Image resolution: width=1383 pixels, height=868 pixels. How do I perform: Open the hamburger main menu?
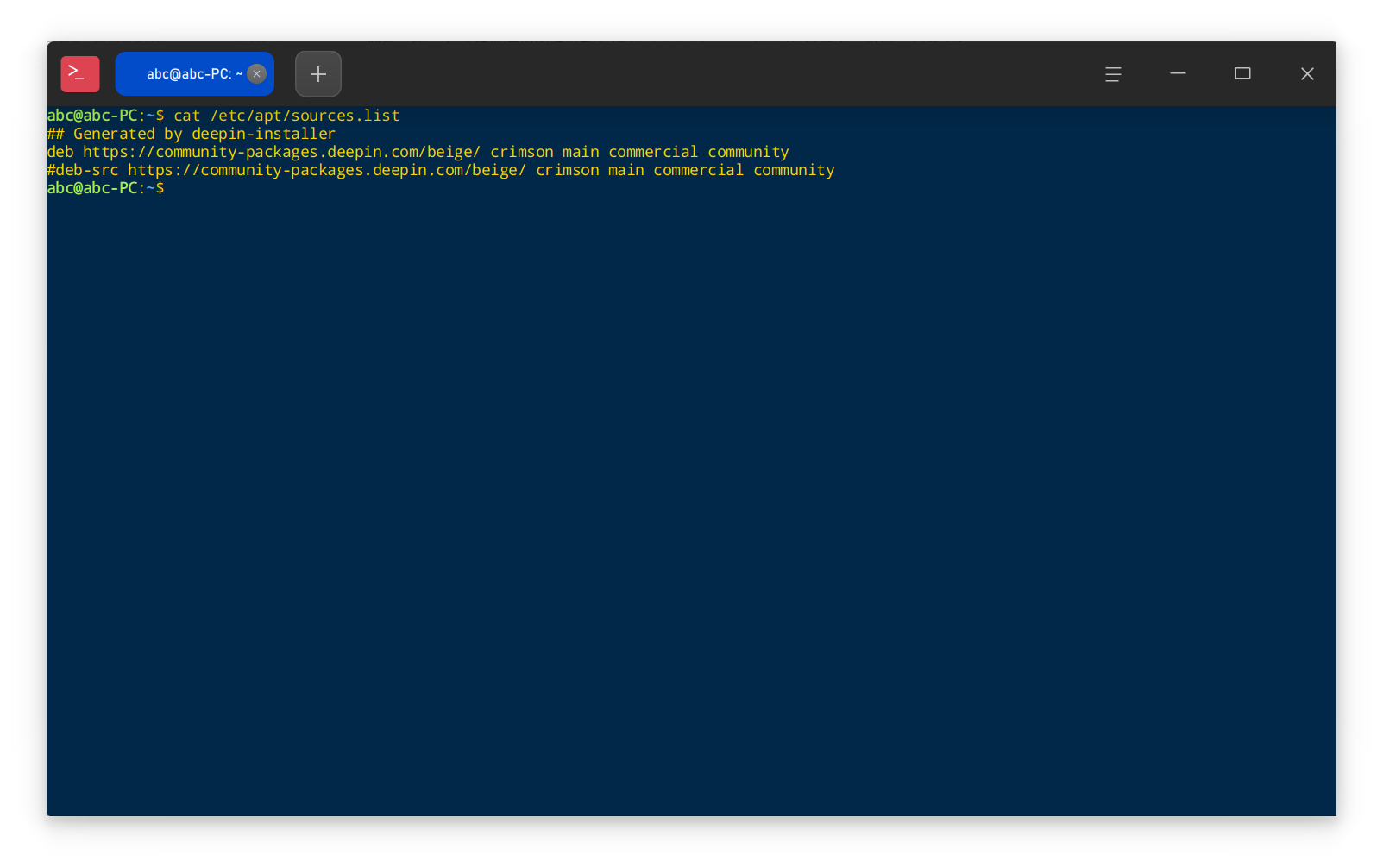pyautogui.click(x=1113, y=74)
